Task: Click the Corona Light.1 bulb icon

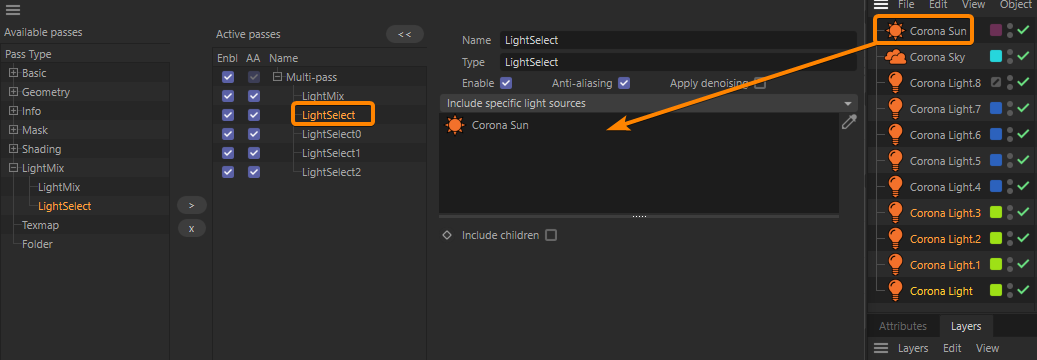Action: pos(895,265)
